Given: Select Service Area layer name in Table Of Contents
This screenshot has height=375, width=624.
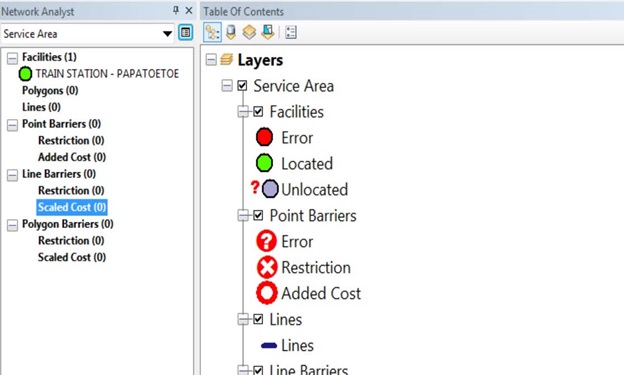Looking at the screenshot, I should (x=294, y=86).
